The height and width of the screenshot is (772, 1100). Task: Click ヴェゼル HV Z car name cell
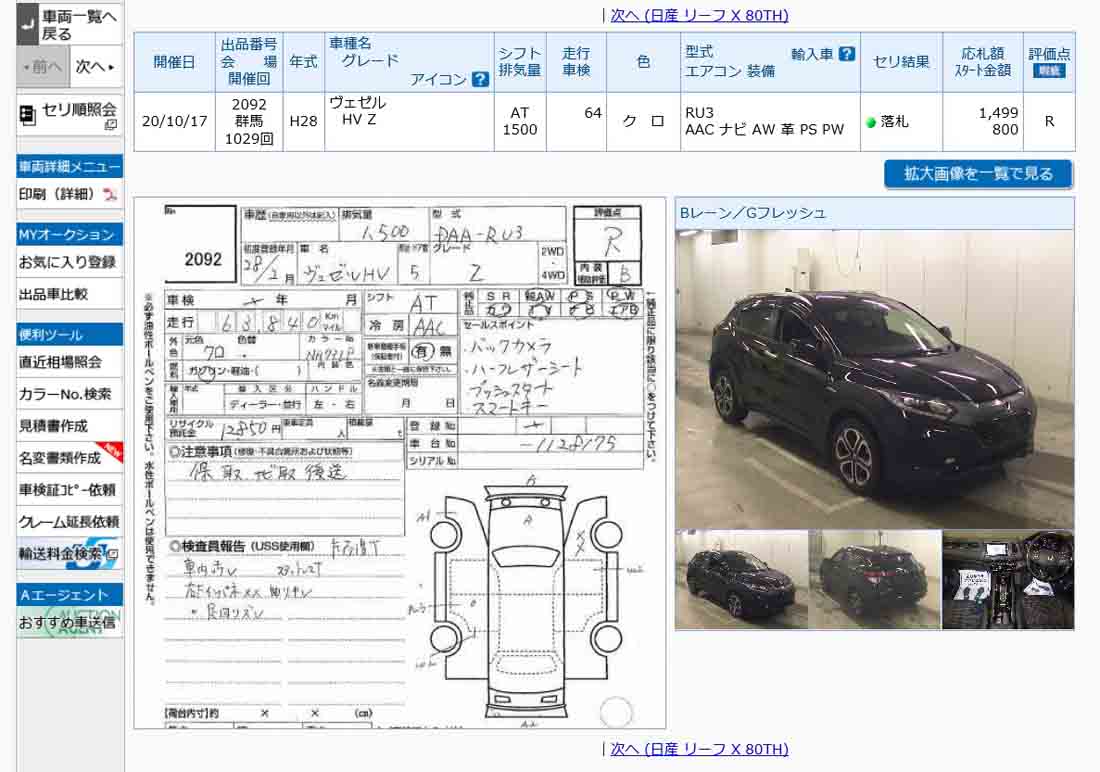[x=409, y=121]
